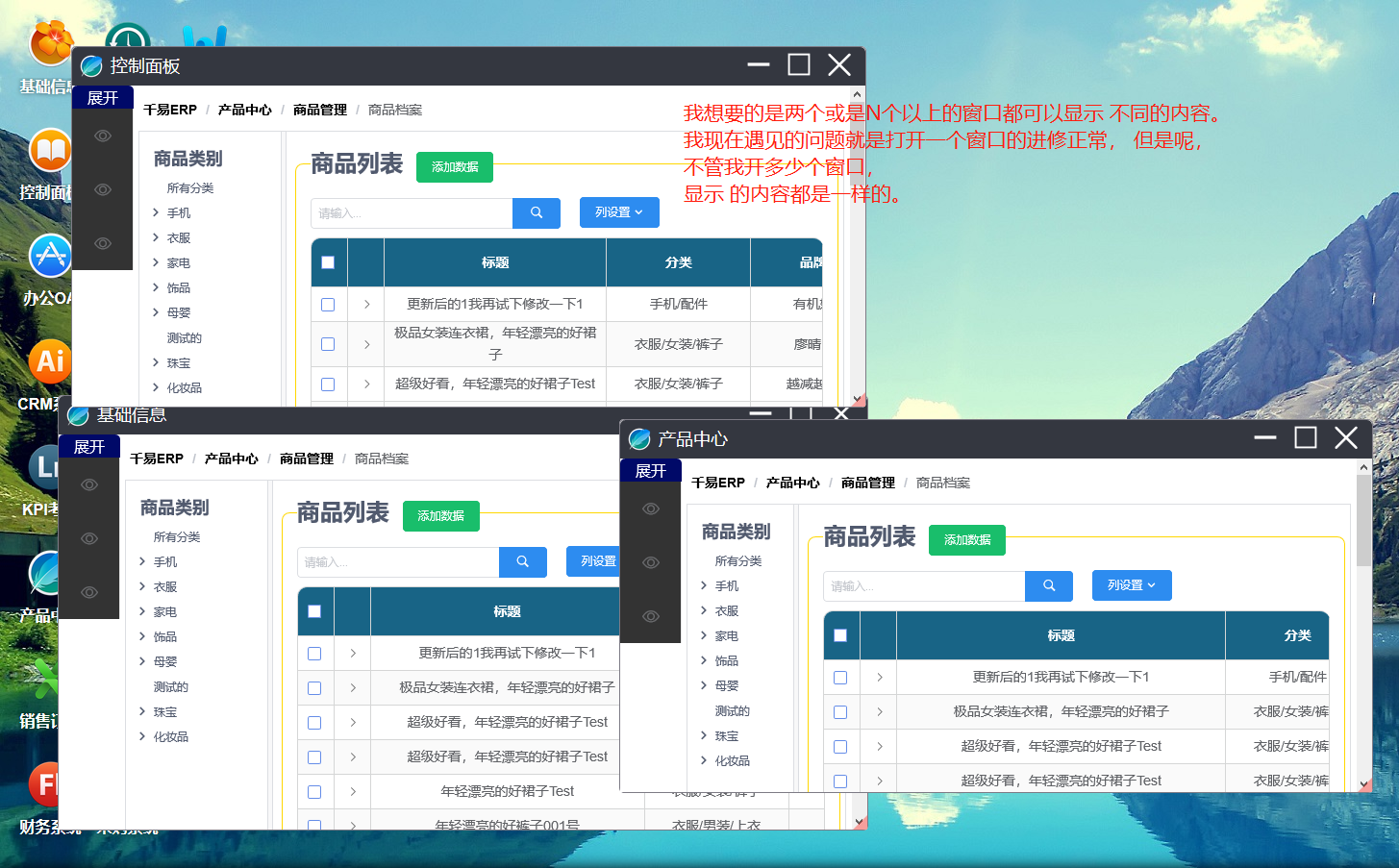Click the scroll-down arrow in 控制面板 window

click(x=858, y=398)
